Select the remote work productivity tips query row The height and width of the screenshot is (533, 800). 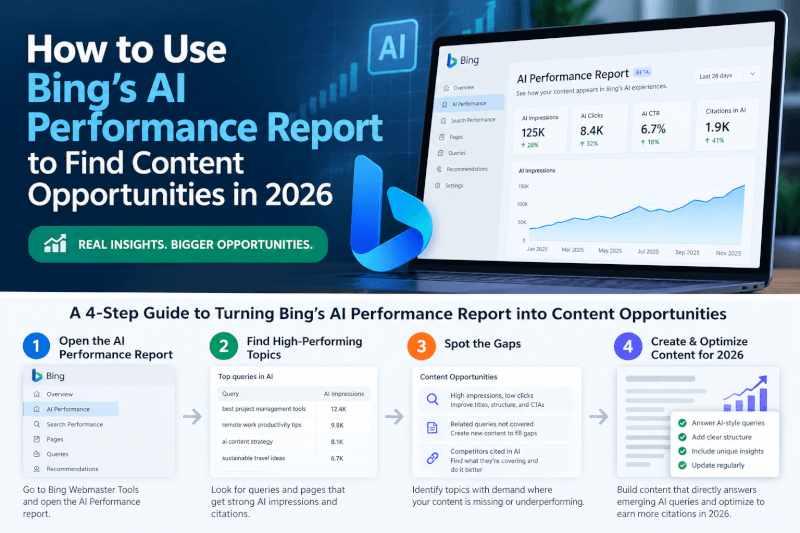[x=294, y=425]
